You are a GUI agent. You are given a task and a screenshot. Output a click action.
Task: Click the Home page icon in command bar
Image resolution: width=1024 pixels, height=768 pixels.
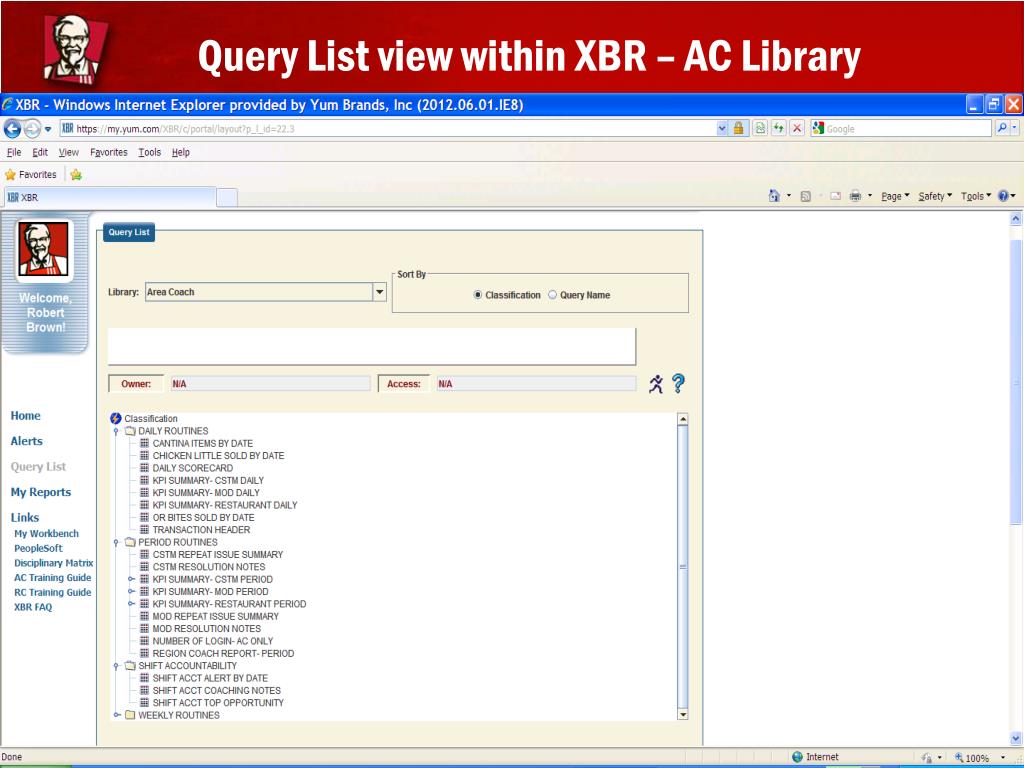point(774,196)
